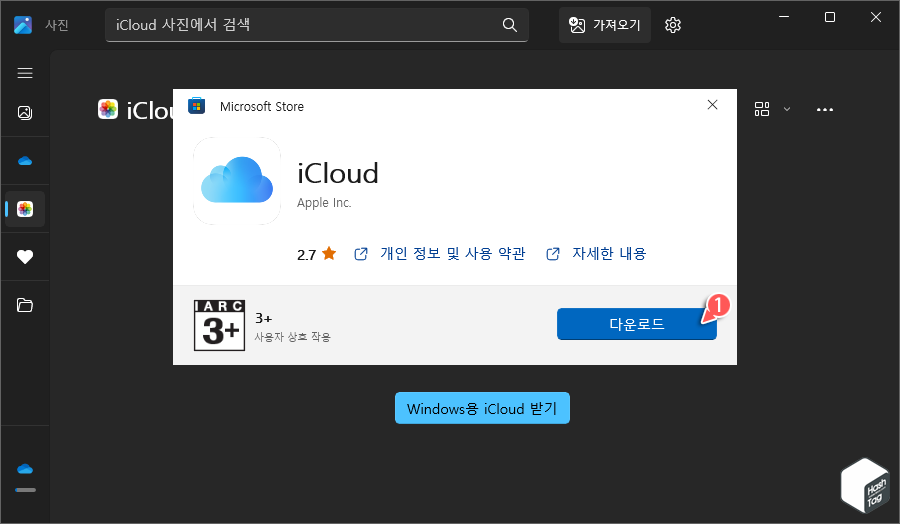Click Windows용 iCloud 받기 button
The width and height of the screenshot is (900, 524).
[x=482, y=408]
